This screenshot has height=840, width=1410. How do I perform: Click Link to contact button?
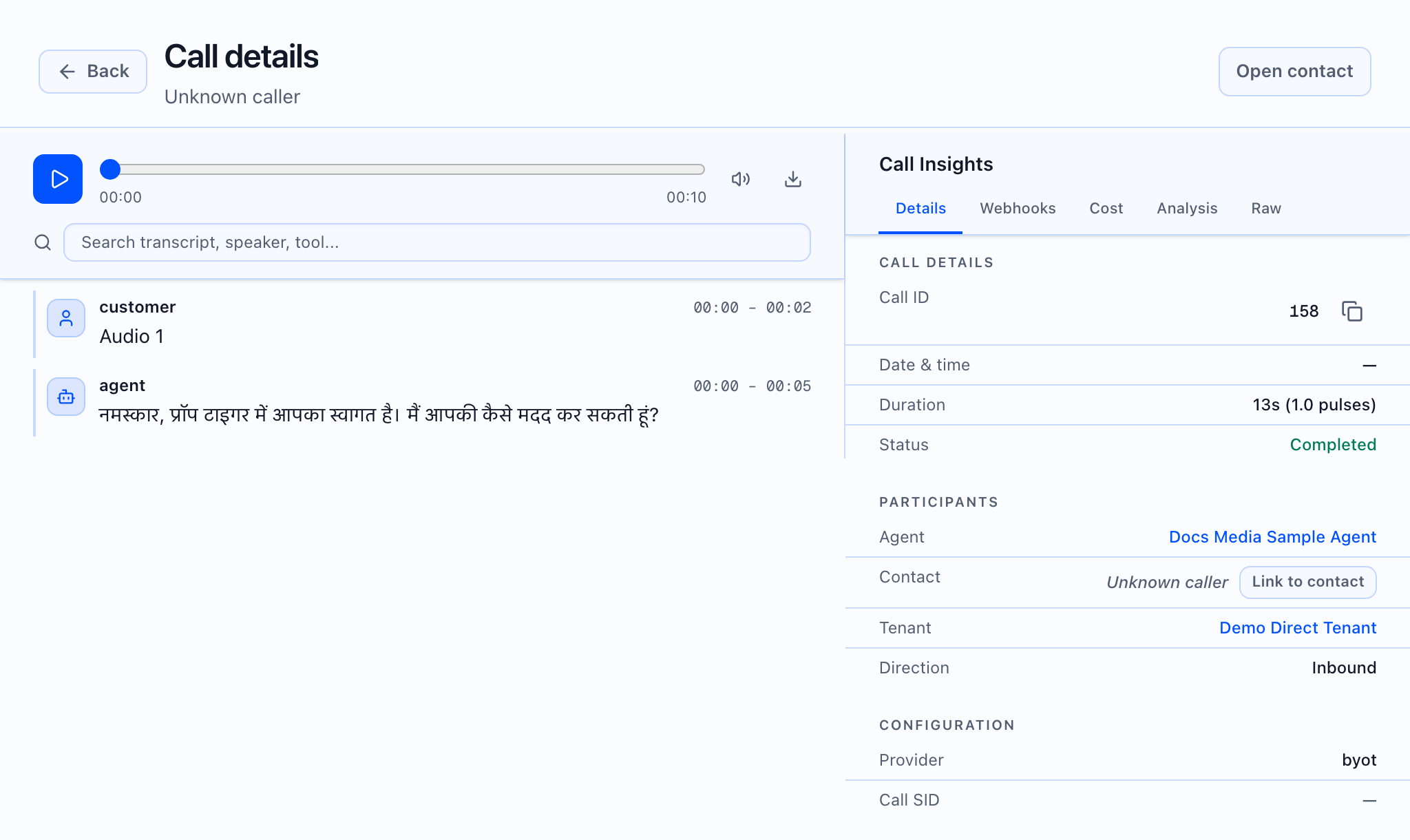point(1307,582)
